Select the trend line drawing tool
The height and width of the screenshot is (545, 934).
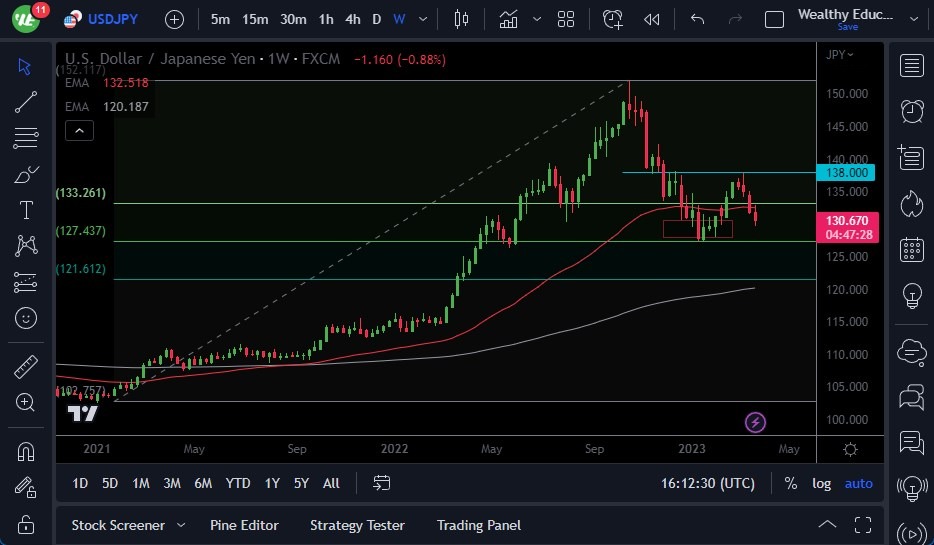(x=26, y=101)
